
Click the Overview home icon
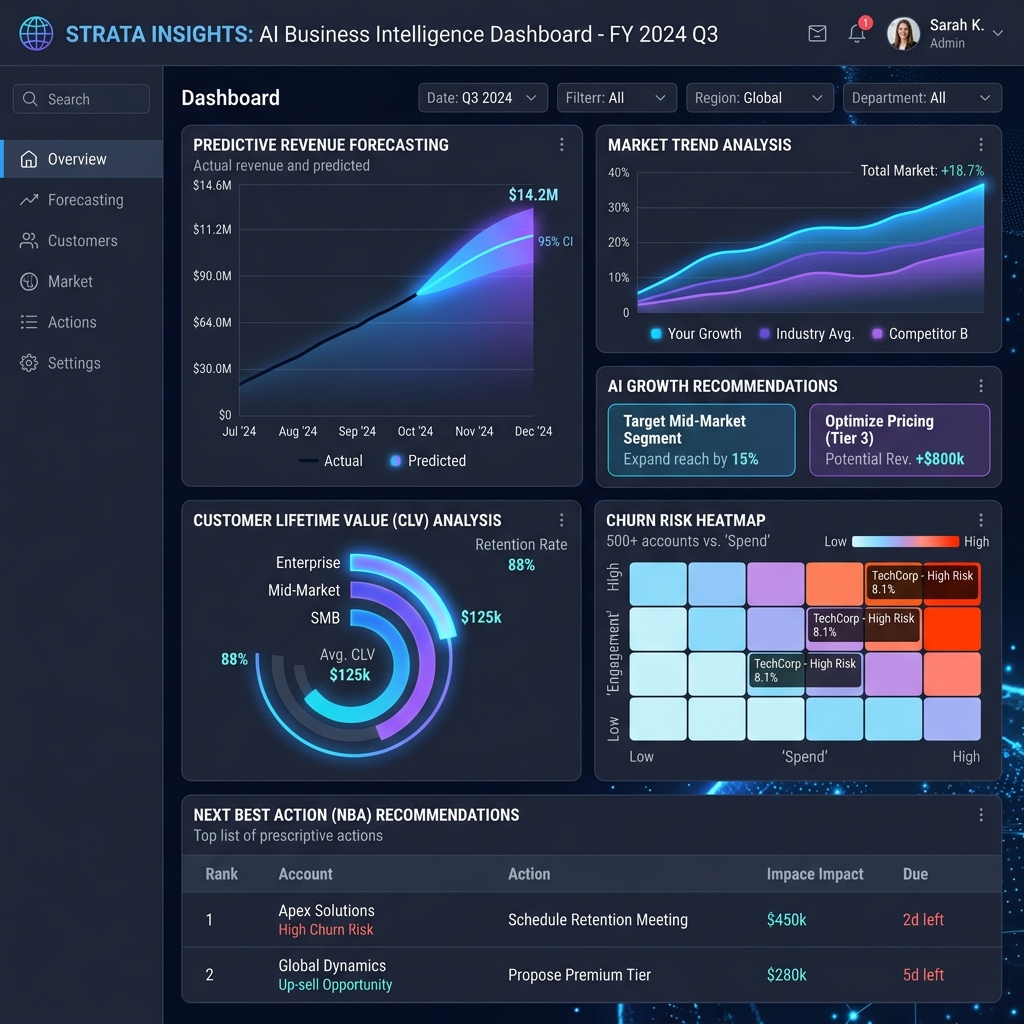point(29,159)
